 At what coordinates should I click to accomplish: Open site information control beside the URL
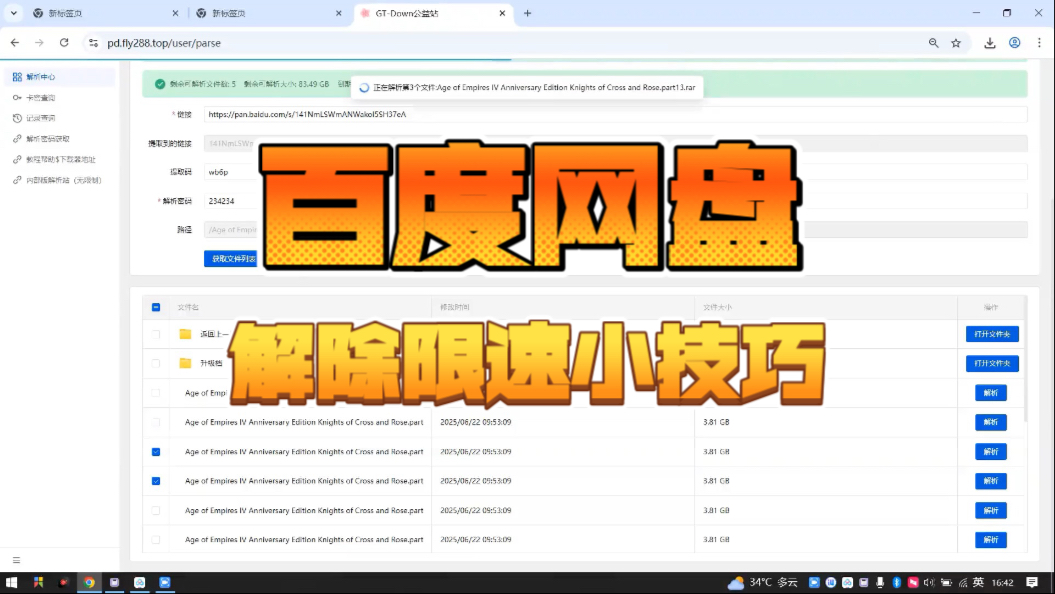93,43
